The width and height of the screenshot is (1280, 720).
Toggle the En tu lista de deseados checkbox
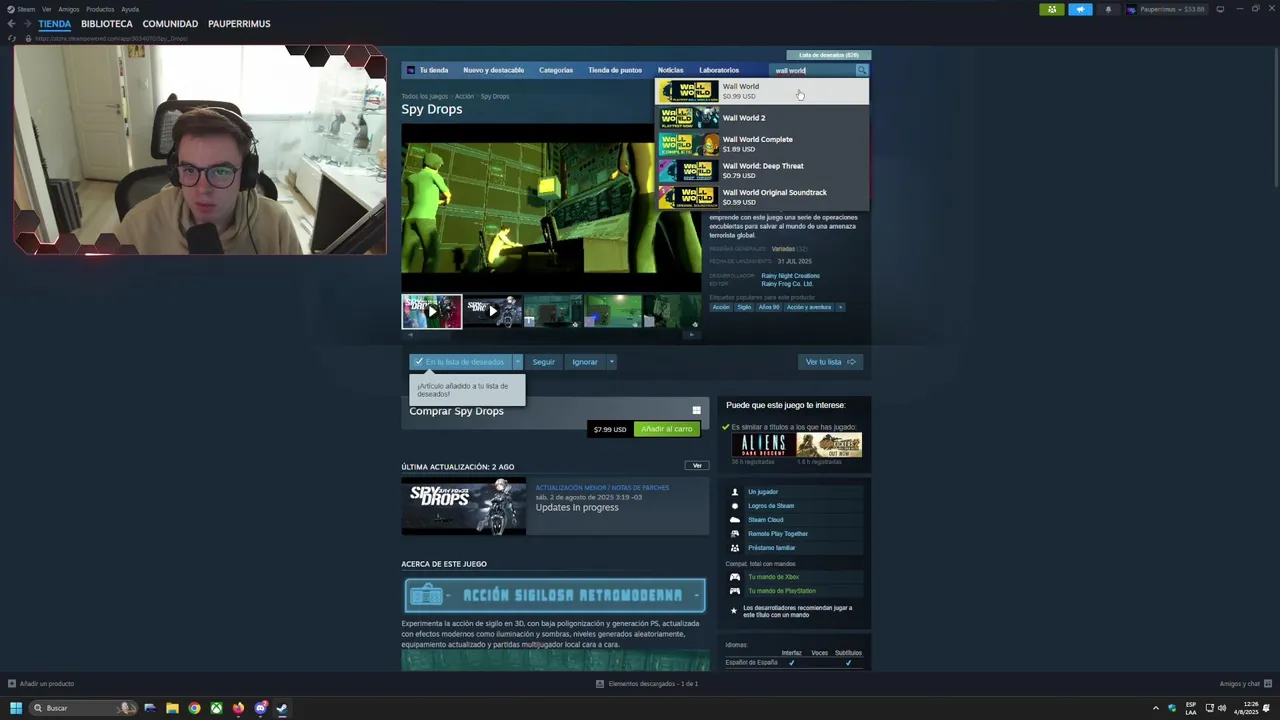(419, 362)
